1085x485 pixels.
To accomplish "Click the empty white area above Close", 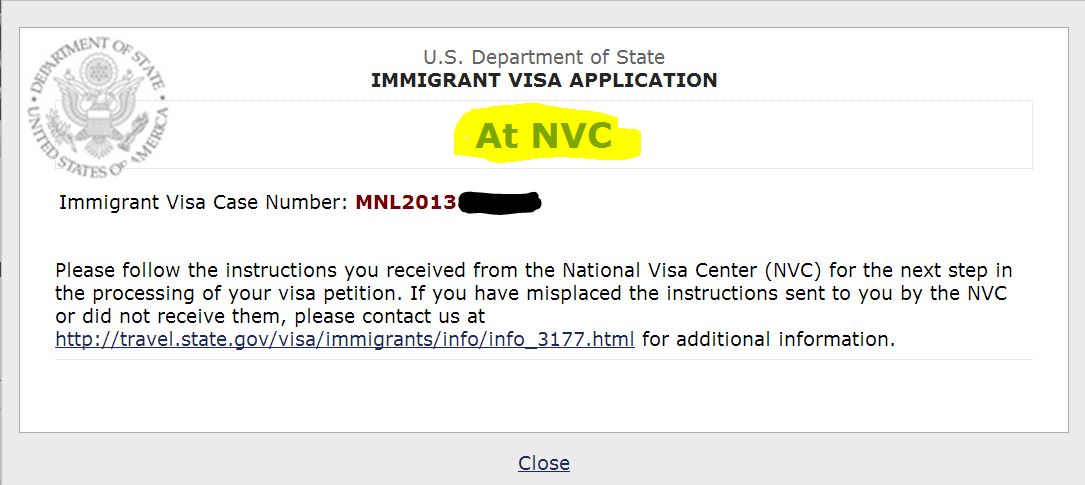I will (x=544, y=396).
